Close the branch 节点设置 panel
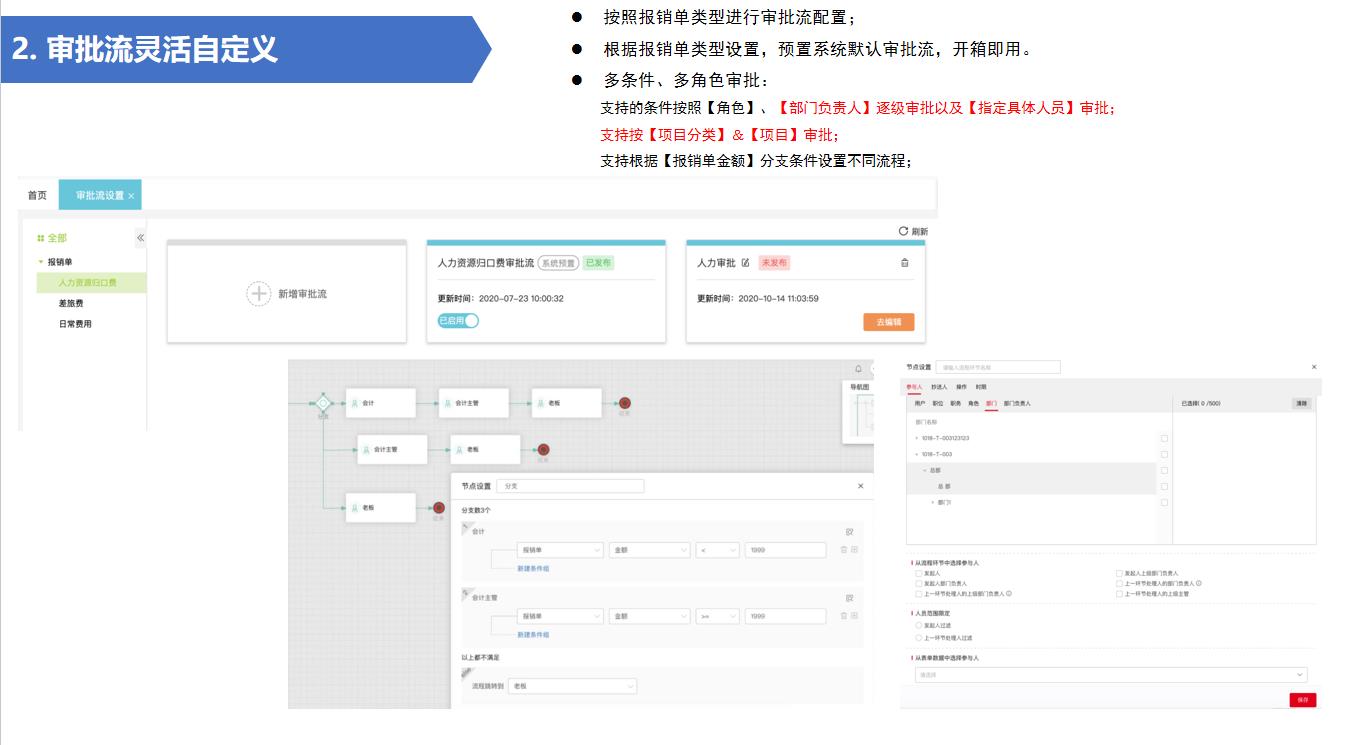Screen dimensions: 1363x745 point(860,486)
